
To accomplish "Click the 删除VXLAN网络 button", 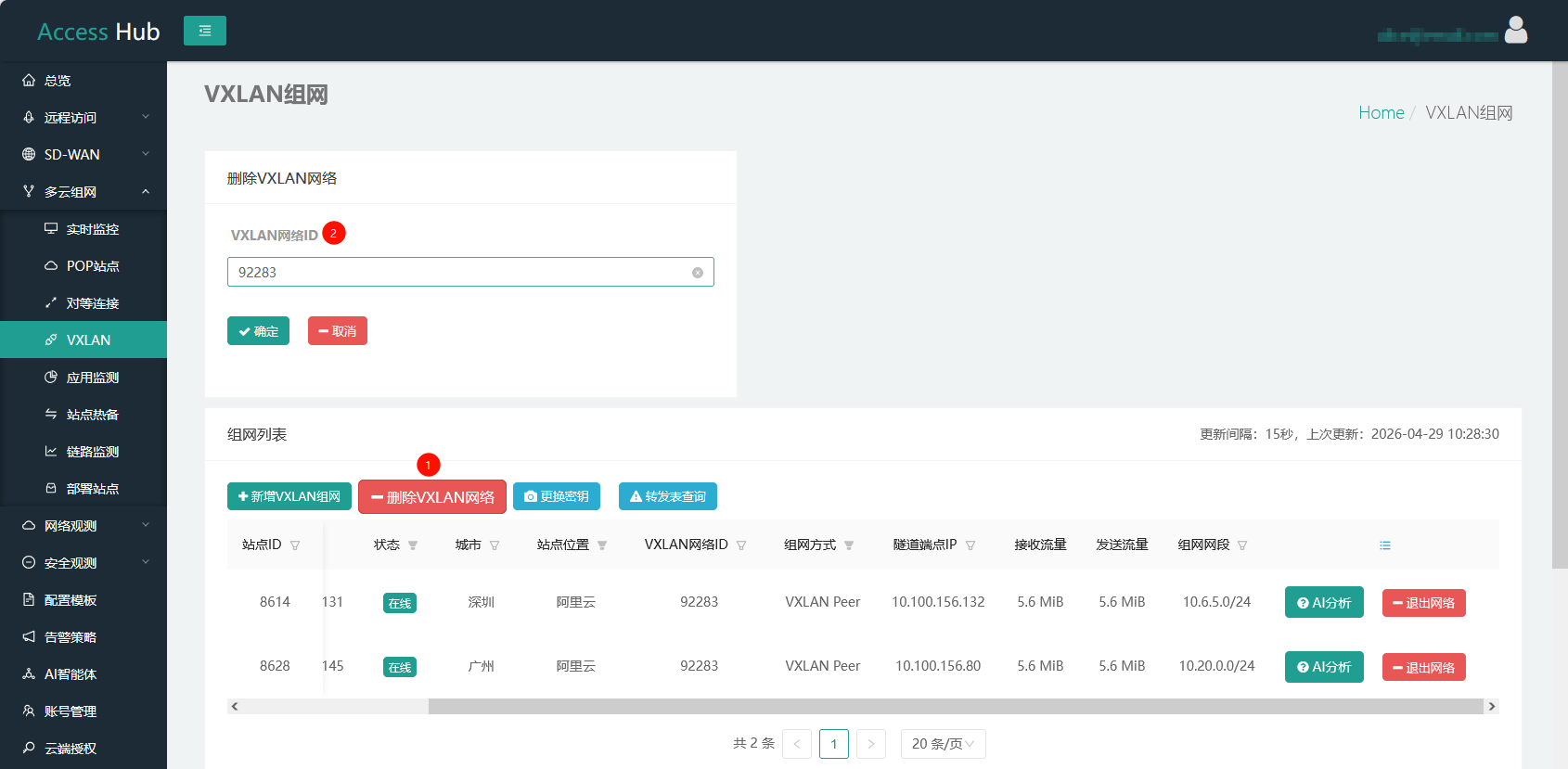I will (432, 497).
